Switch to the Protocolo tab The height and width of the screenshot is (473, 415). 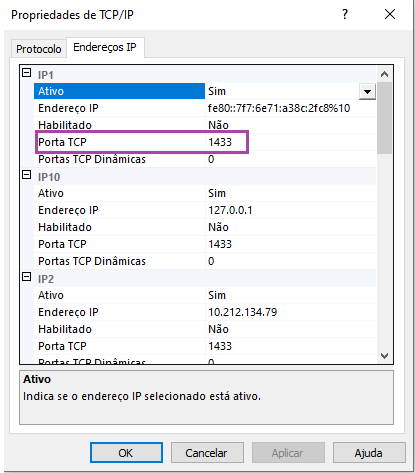click(39, 49)
